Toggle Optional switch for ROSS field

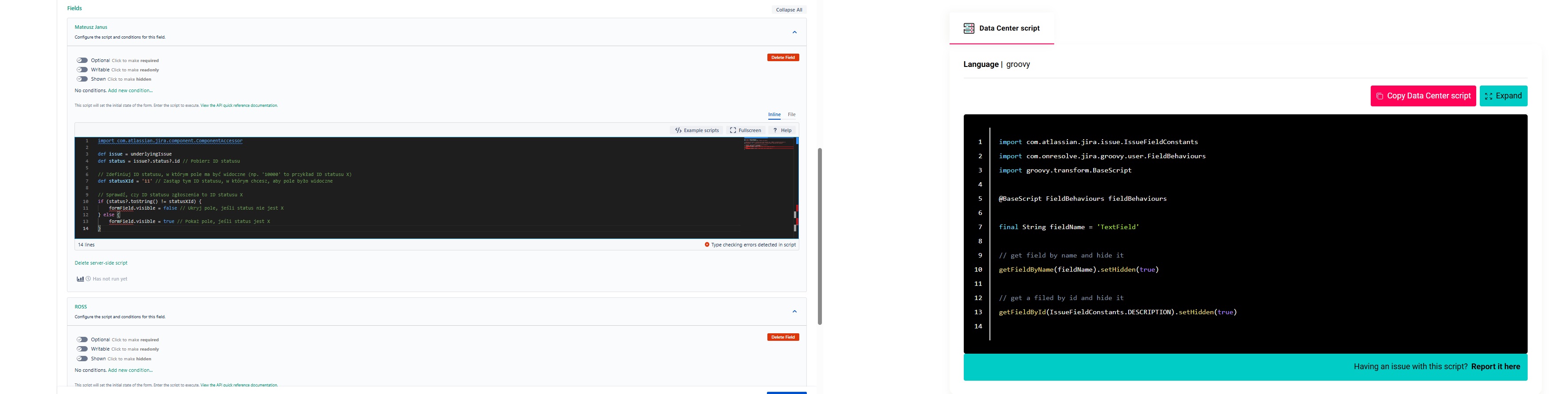(82, 340)
